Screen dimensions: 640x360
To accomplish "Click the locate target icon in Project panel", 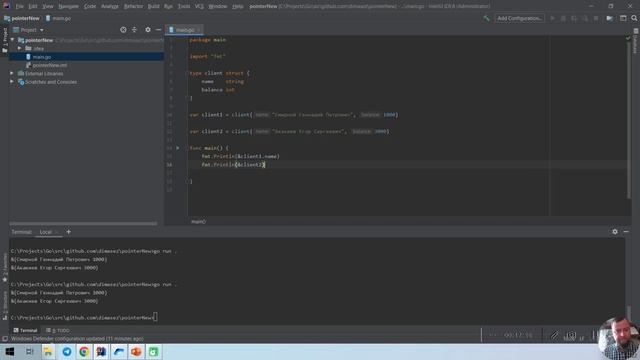I will [x=123, y=30].
